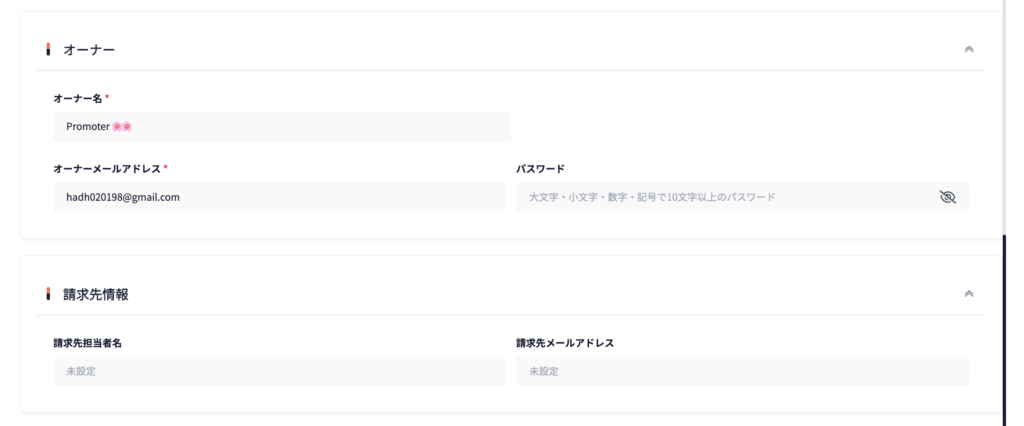Click the オーナーメールアドレス field label

(106, 168)
